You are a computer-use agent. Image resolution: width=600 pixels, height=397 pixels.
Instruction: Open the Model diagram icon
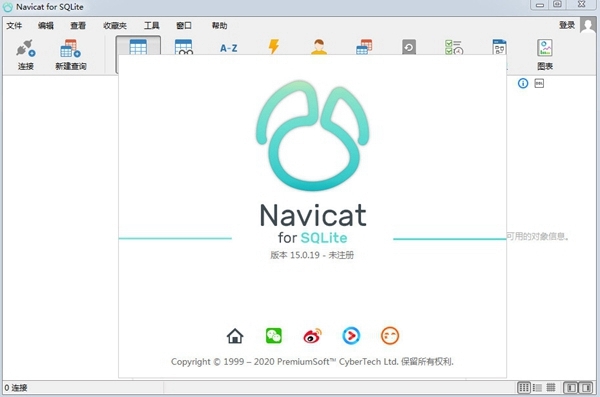click(499, 47)
